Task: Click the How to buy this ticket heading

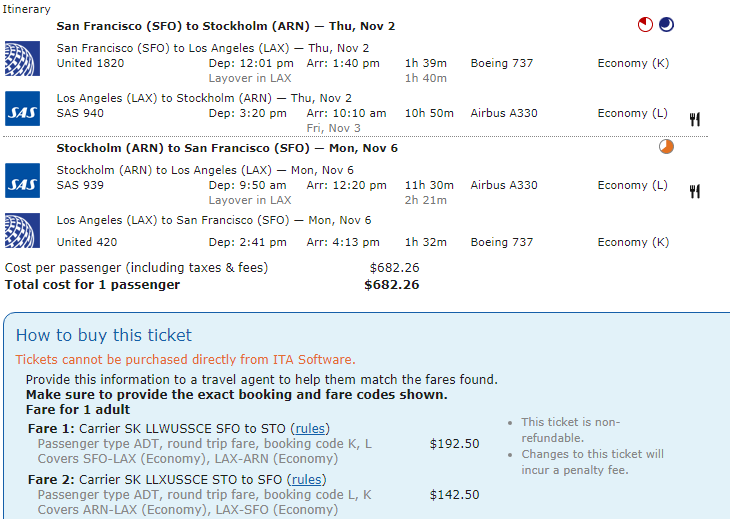Action: pyautogui.click(x=104, y=335)
